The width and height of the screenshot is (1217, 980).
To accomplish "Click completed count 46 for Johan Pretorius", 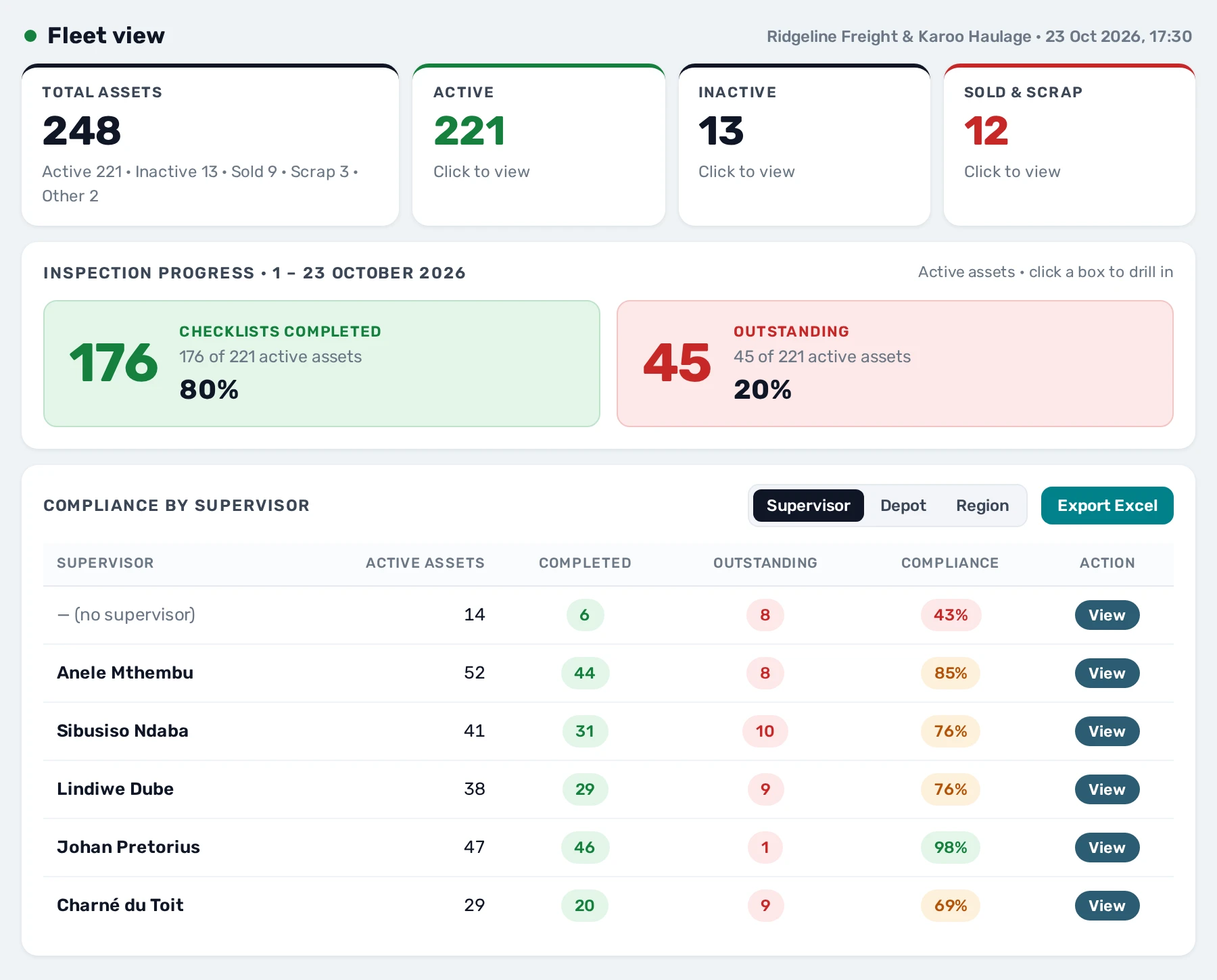I will click(x=585, y=848).
